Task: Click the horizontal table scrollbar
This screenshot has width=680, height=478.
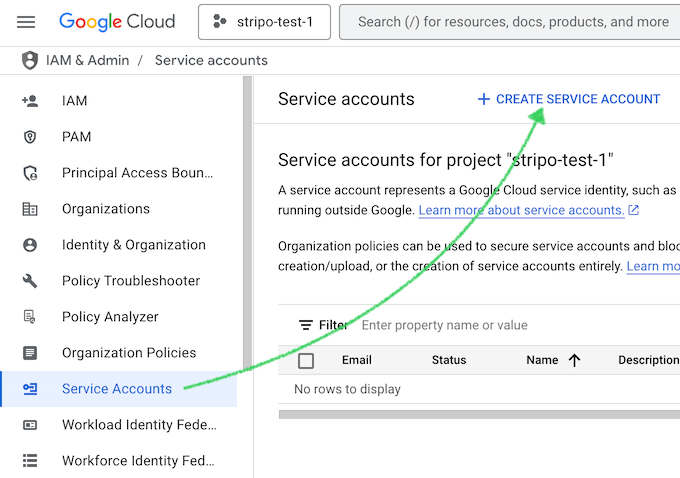Action: click(479, 412)
